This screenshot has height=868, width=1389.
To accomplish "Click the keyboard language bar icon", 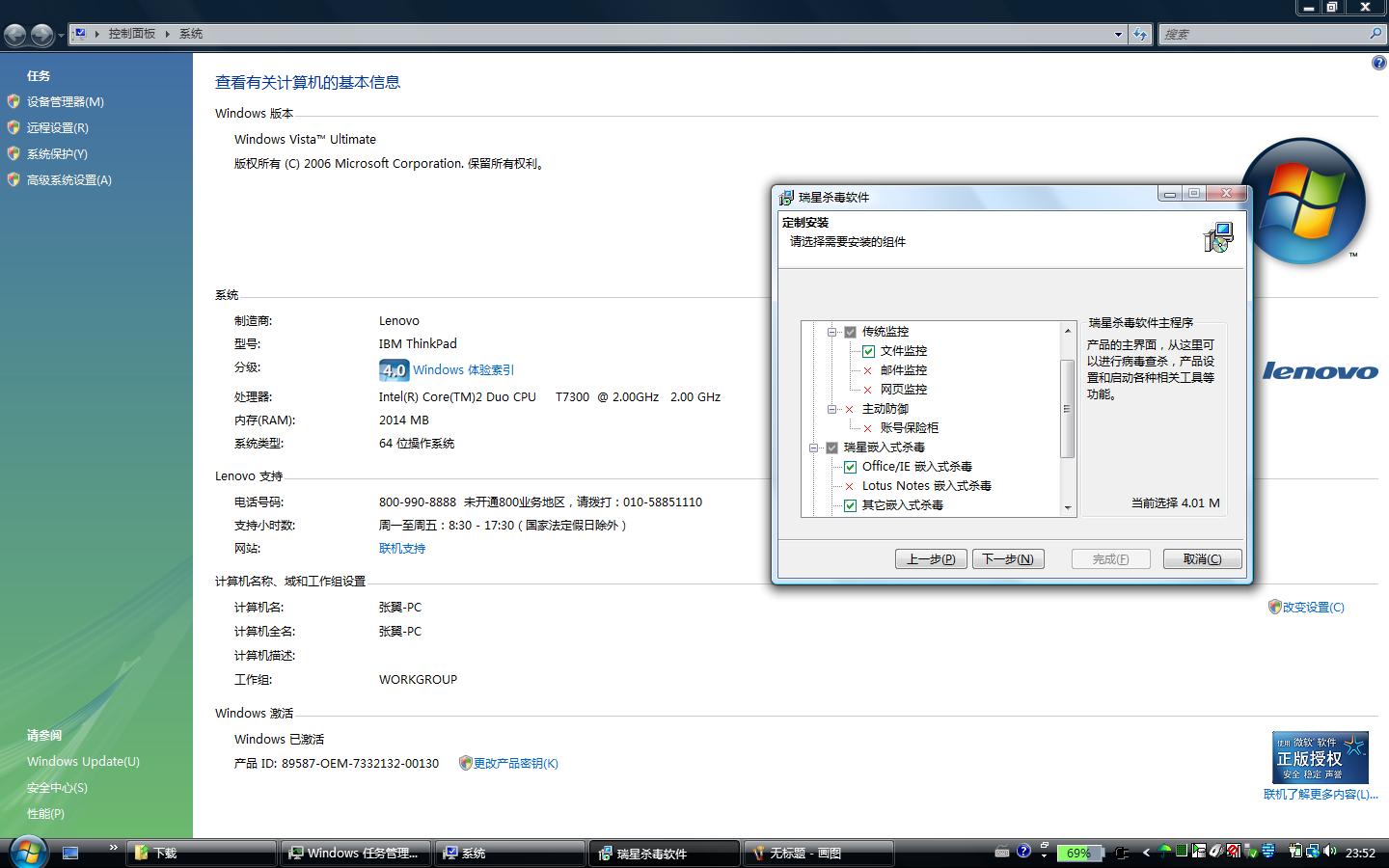I will [x=1001, y=852].
